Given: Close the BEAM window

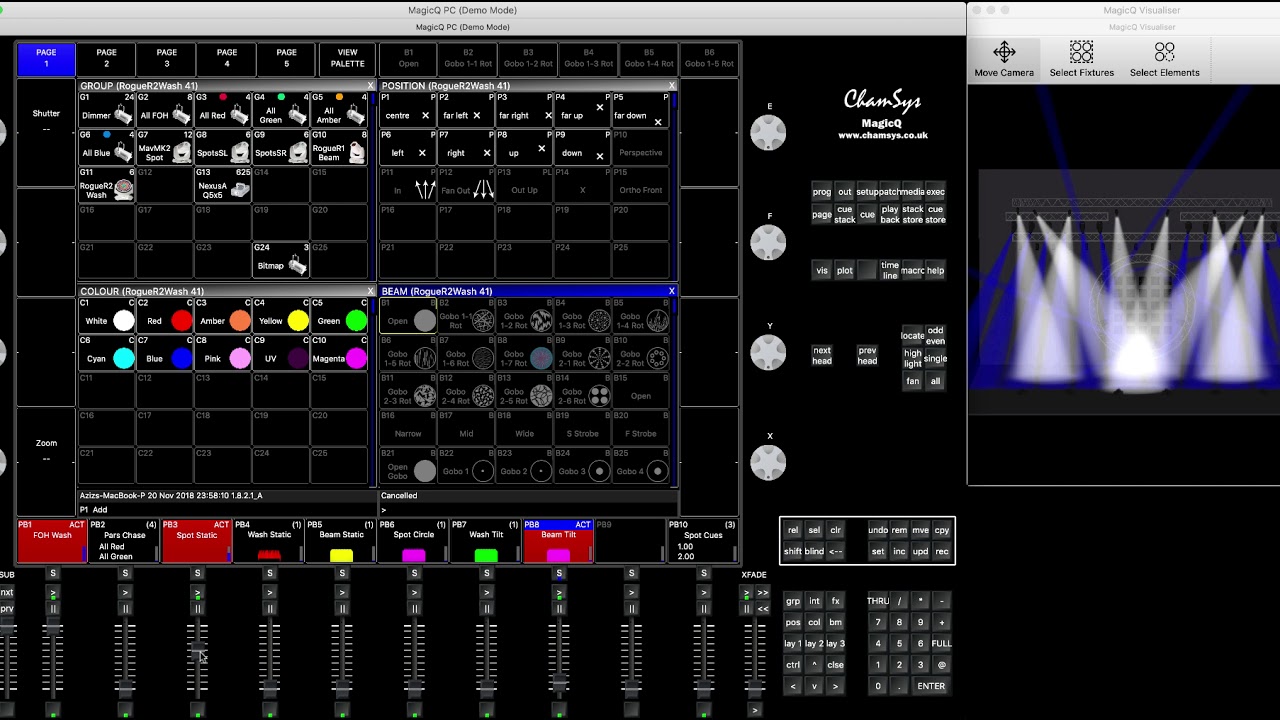Looking at the screenshot, I should (x=672, y=292).
